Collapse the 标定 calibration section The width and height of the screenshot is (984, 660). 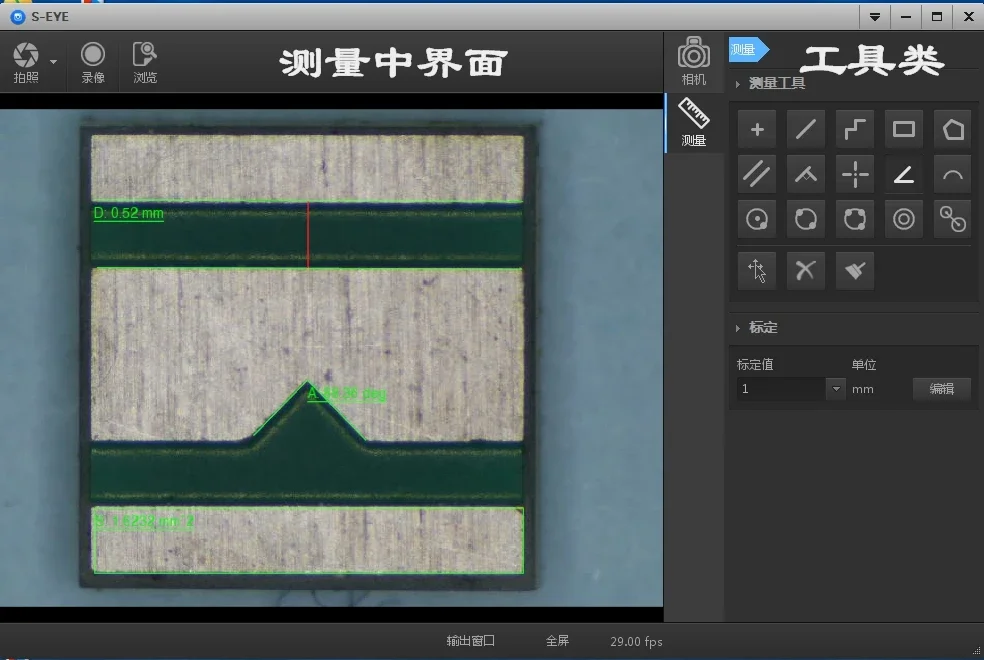coord(738,328)
